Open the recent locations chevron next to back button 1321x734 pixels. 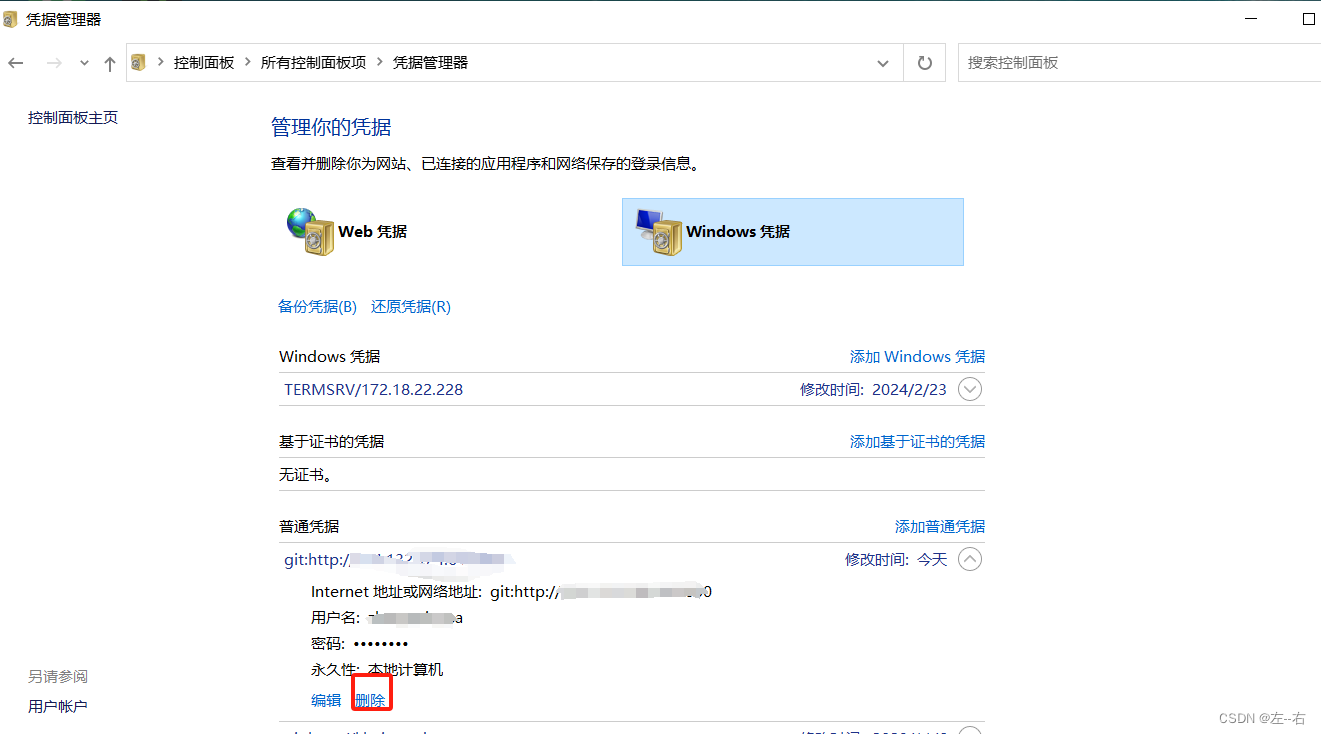click(84, 62)
